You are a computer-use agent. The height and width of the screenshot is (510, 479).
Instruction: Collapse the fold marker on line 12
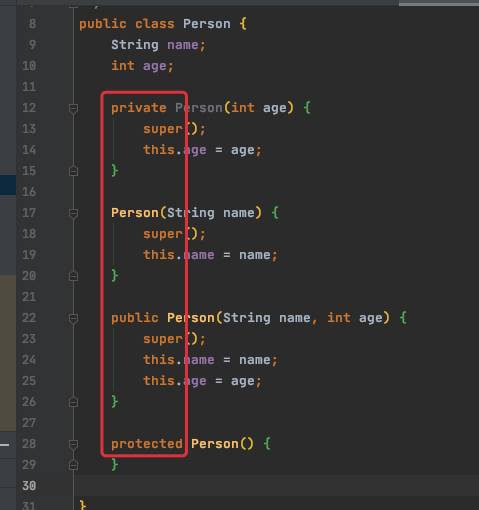pos(73,108)
